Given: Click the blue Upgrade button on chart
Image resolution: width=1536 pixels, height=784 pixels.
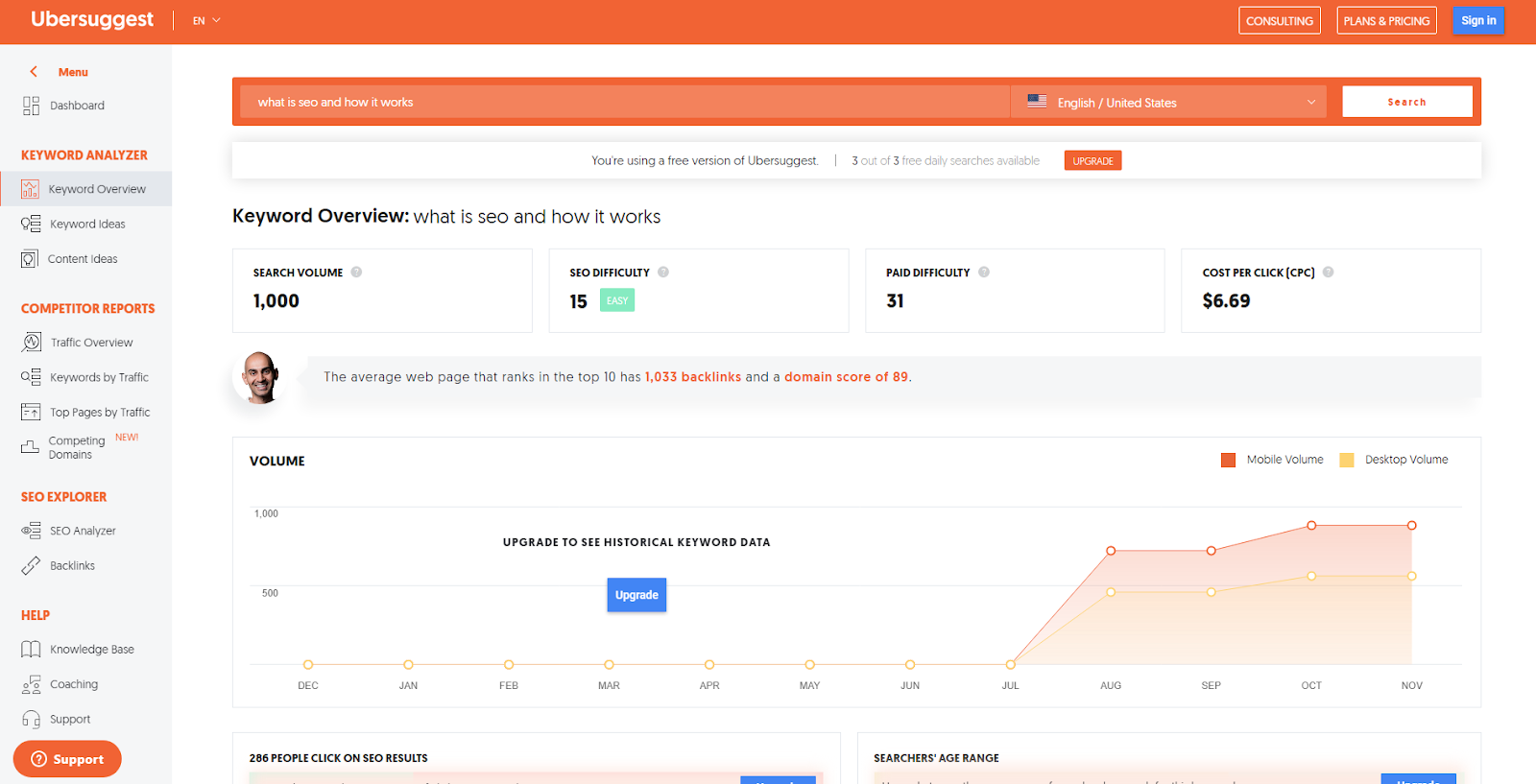Looking at the screenshot, I should (636, 595).
